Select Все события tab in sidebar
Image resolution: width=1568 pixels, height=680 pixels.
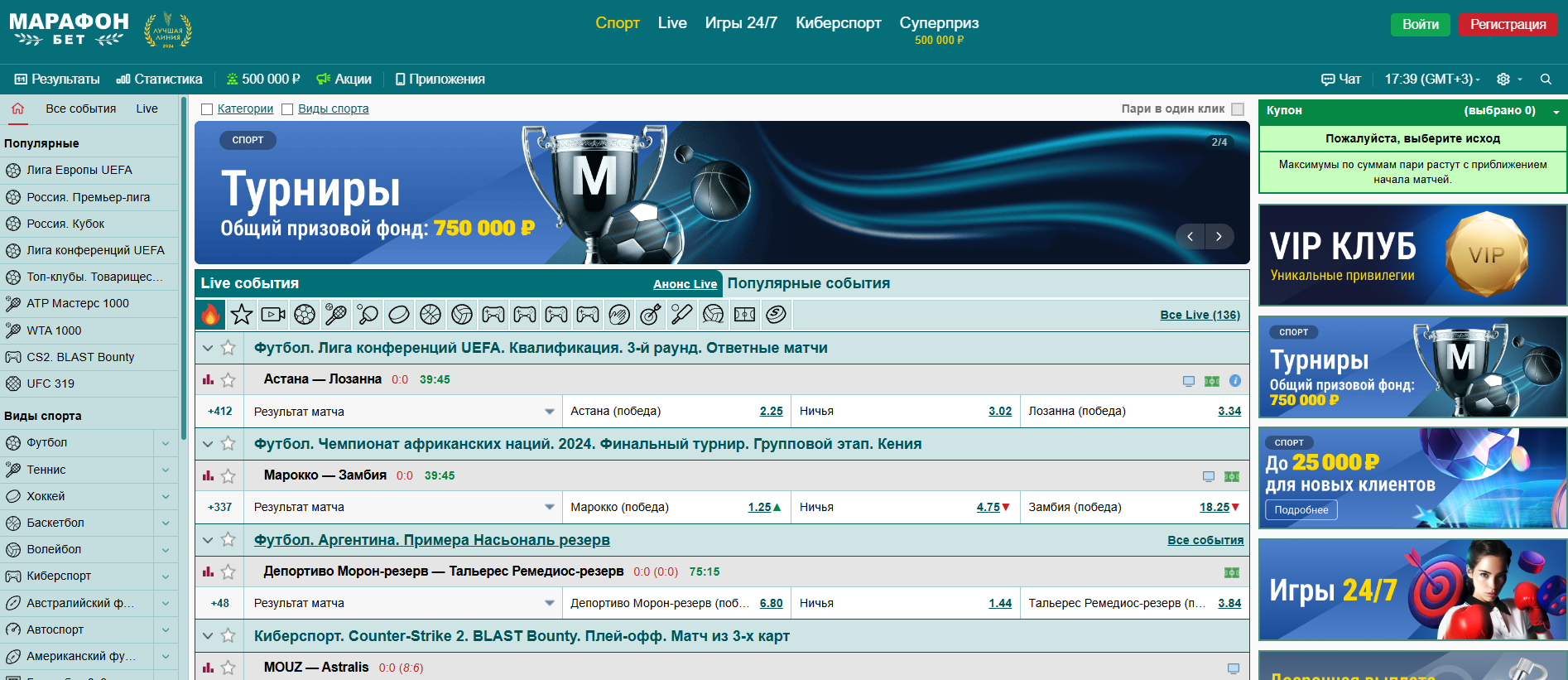point(81,109)
